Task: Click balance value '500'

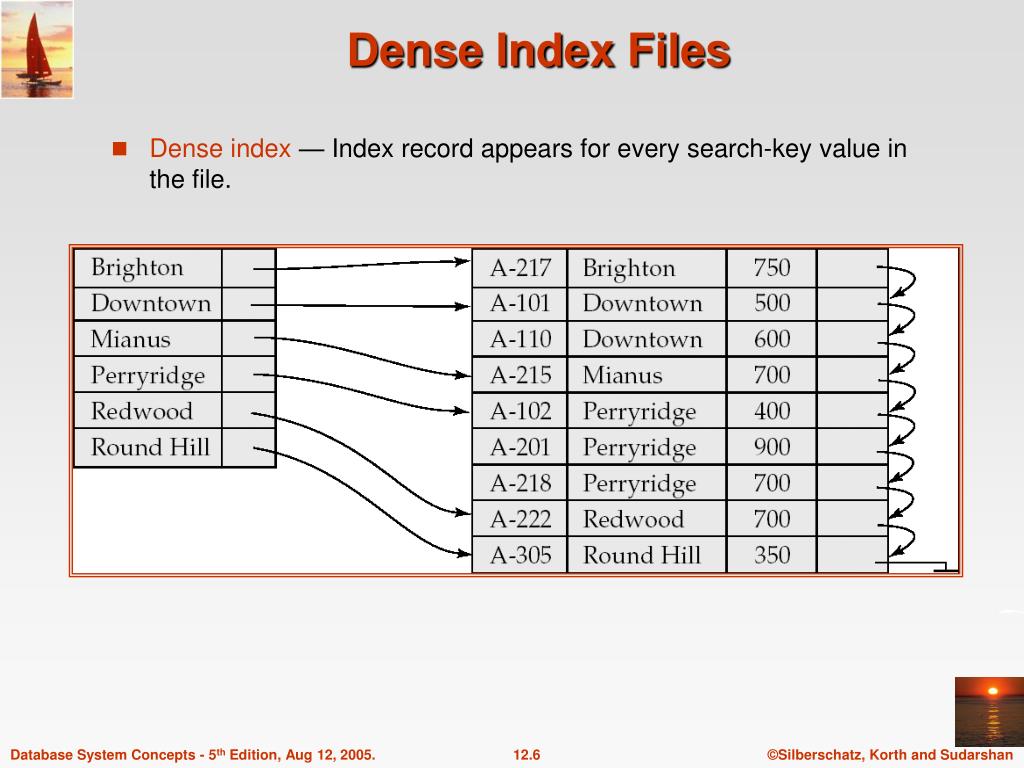Action: click(772, 303)
